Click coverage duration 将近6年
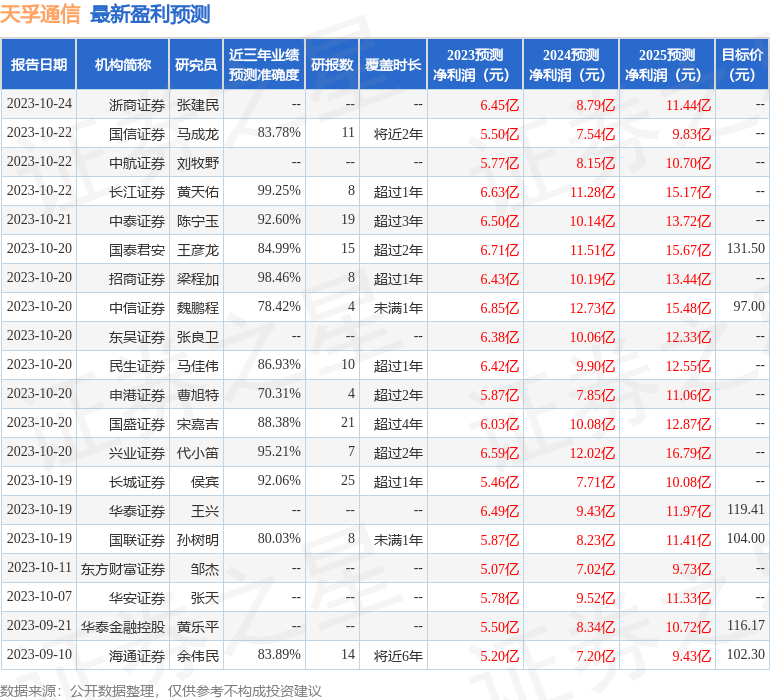770x700 pixels. coord(398,656)
